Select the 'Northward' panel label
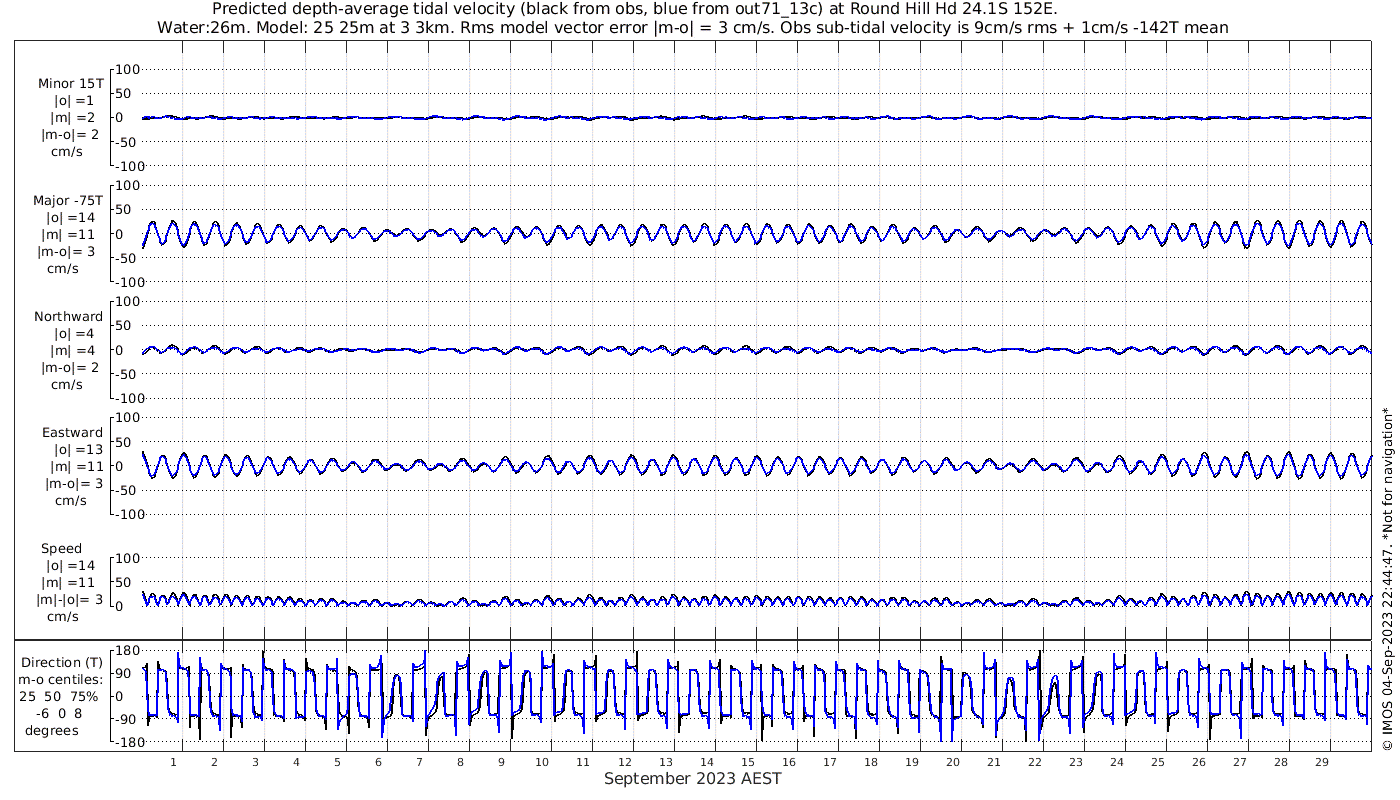 [x=68, y=316]
